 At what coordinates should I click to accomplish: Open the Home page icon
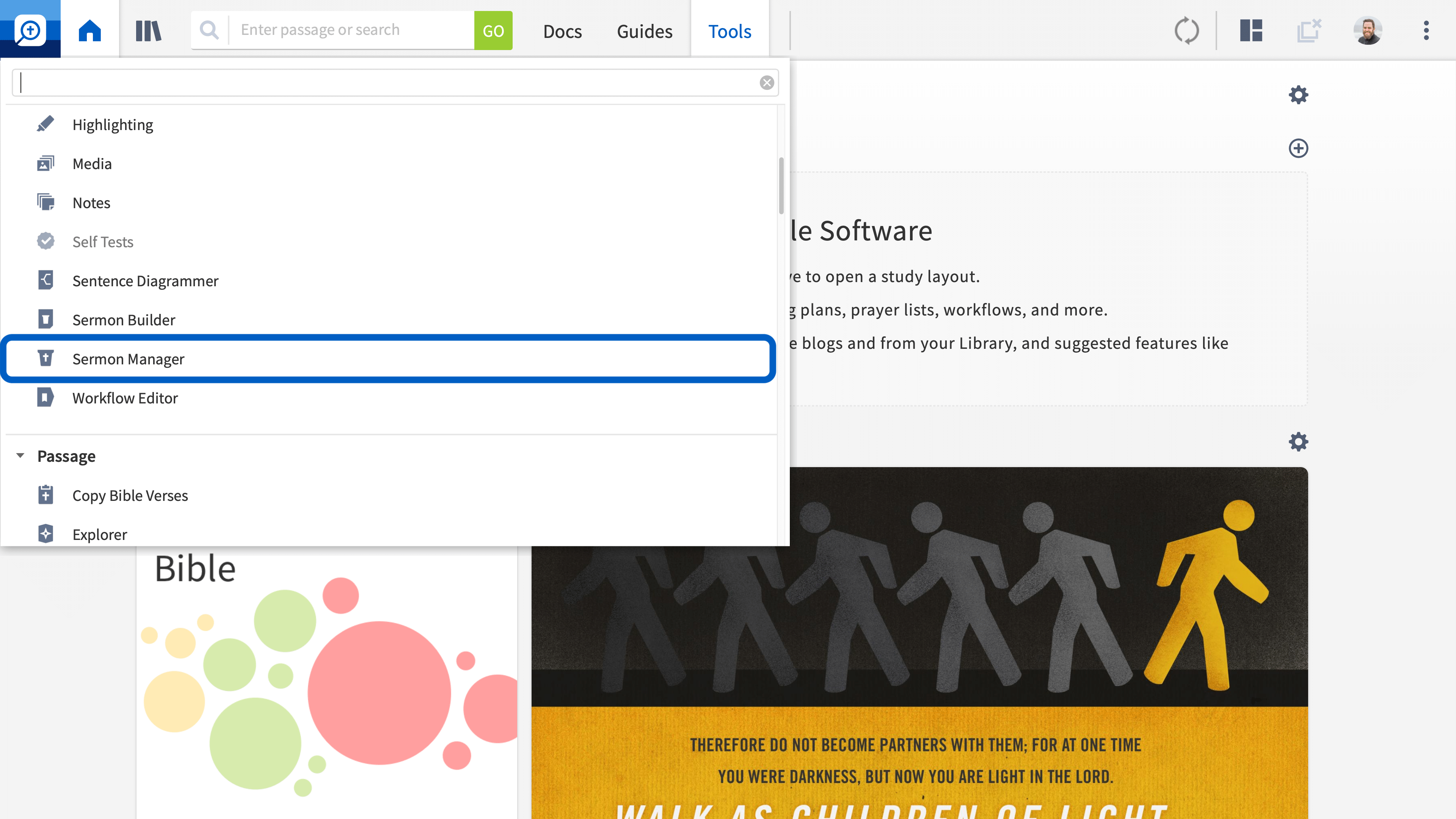point(89,30)
